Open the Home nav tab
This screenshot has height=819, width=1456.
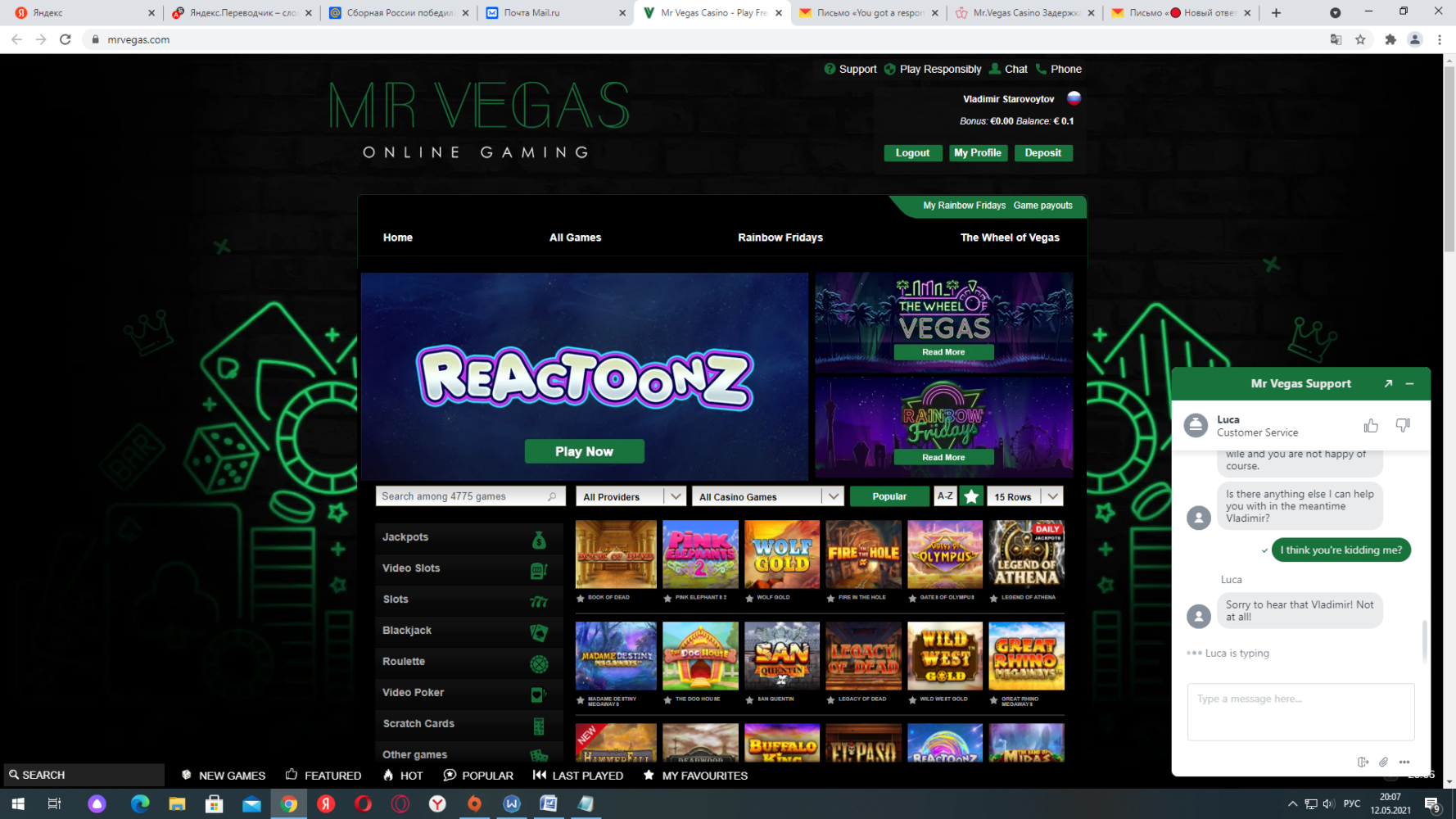click(x=398, y=238)
